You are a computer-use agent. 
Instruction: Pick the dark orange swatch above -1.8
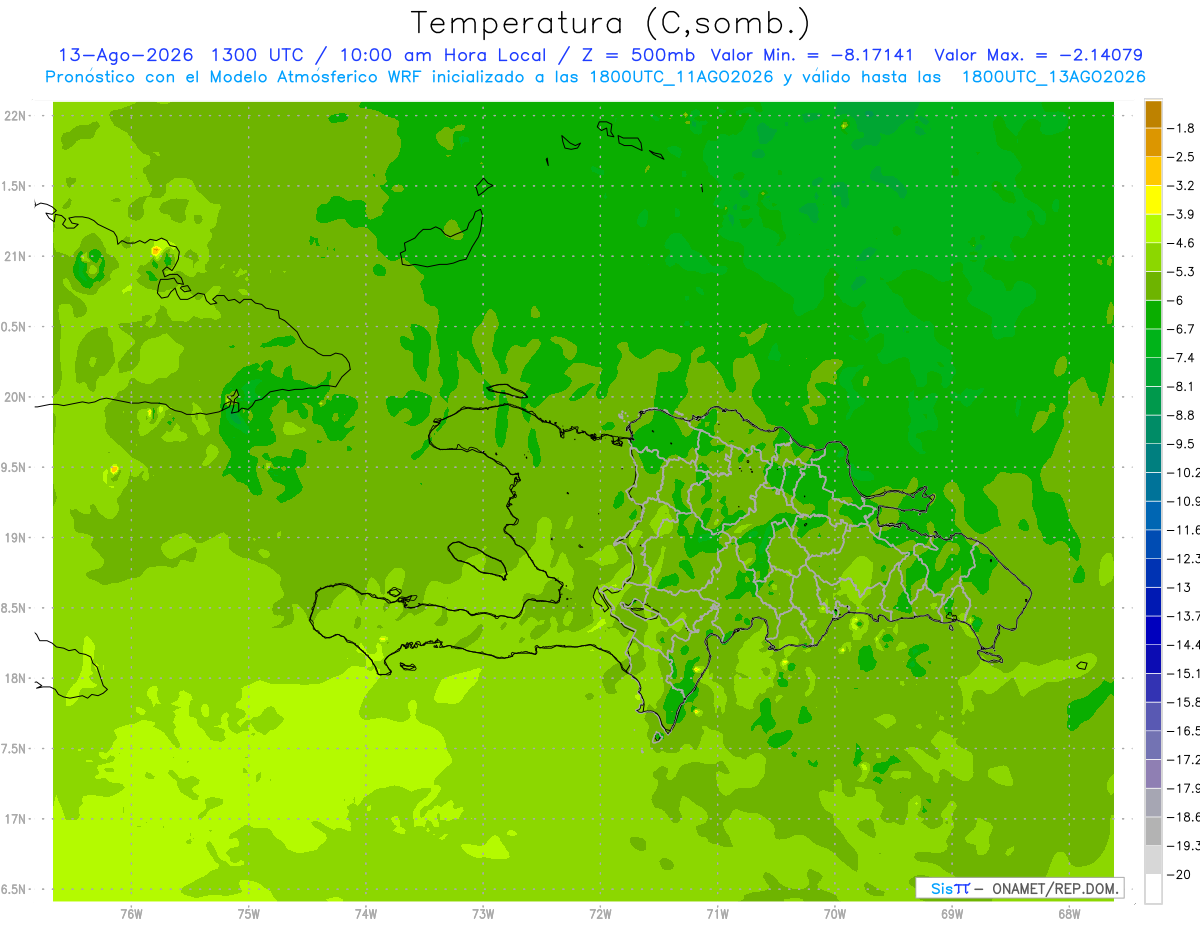(x=1153, y=113)
